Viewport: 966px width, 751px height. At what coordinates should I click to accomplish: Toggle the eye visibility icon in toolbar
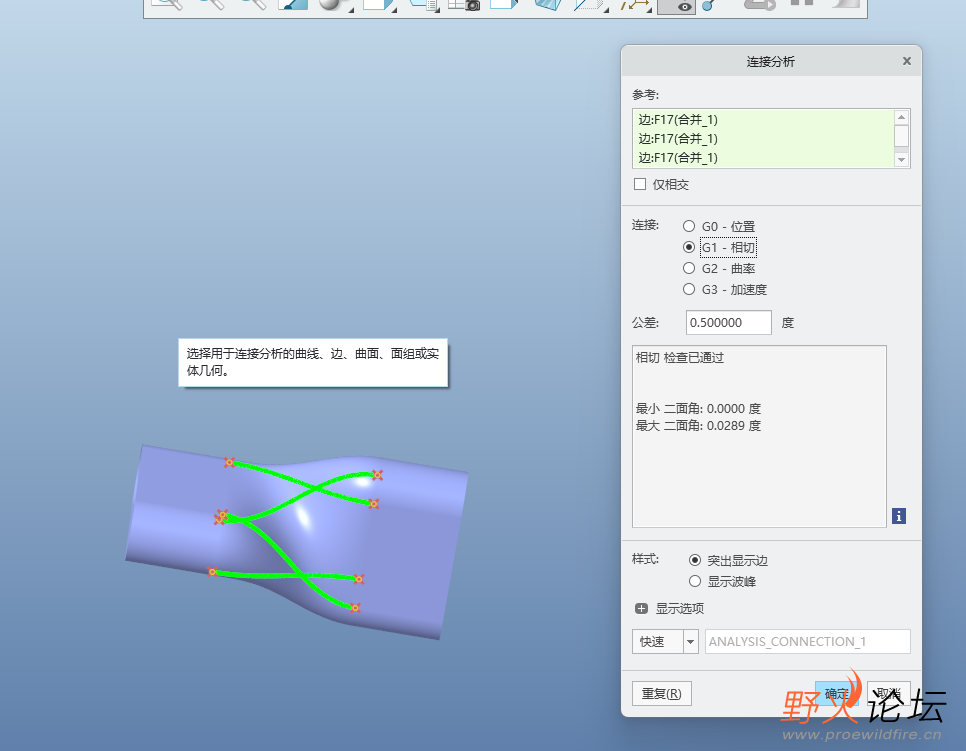click(684, 6)
